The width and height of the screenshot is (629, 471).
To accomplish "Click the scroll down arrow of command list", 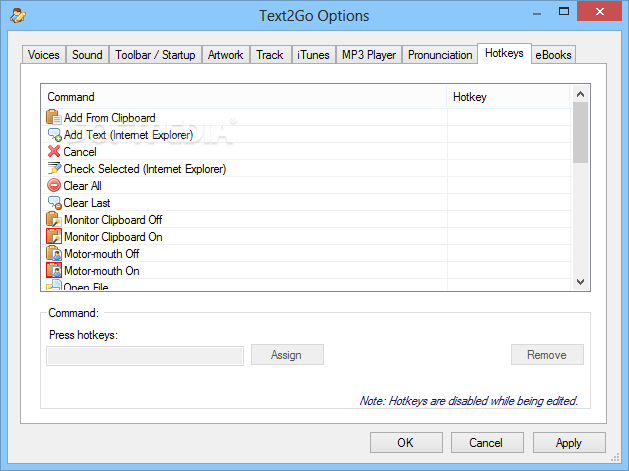I will [580, 282].
